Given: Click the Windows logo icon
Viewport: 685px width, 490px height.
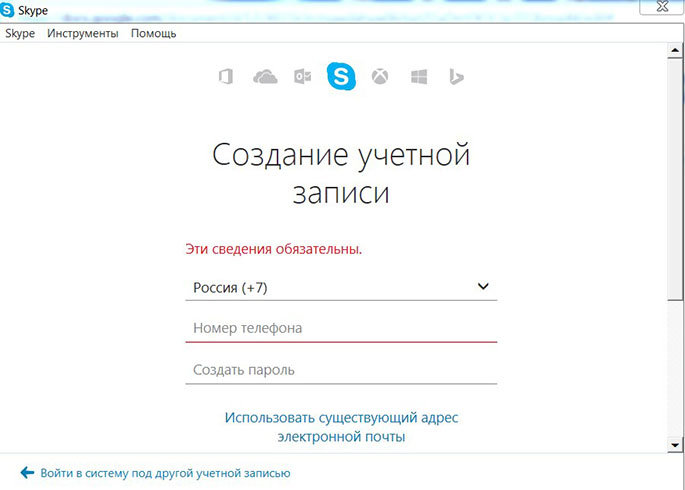Looking at the screenshot, I should 419,77.
